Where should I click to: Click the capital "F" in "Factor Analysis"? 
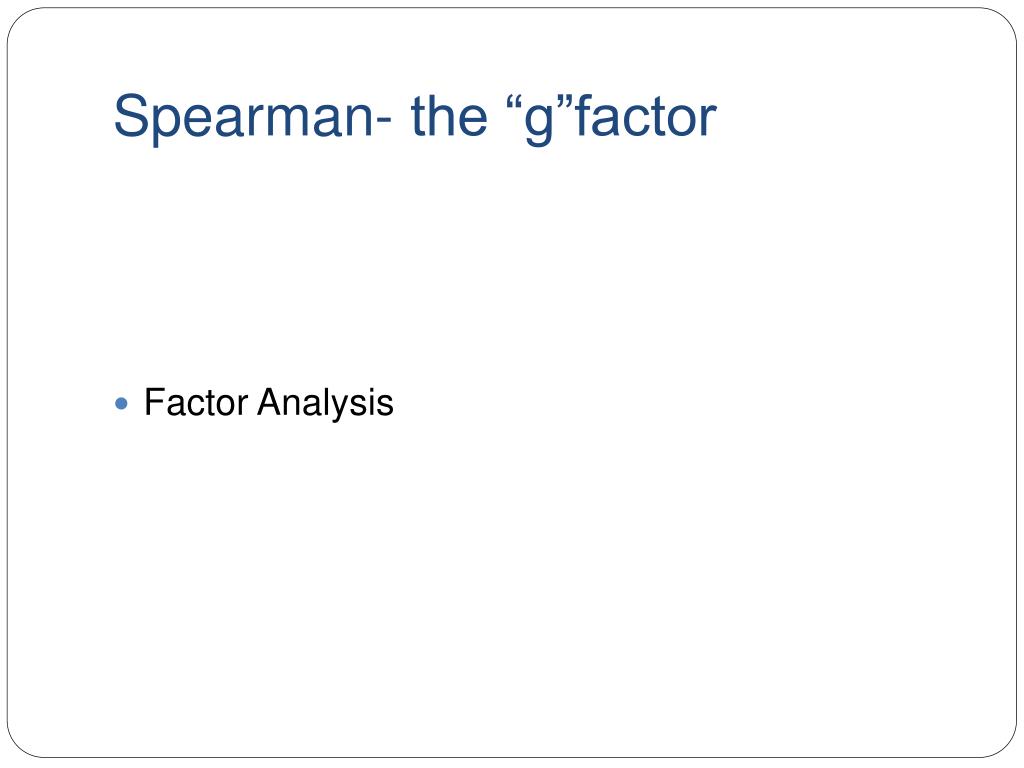coord(155,402)
